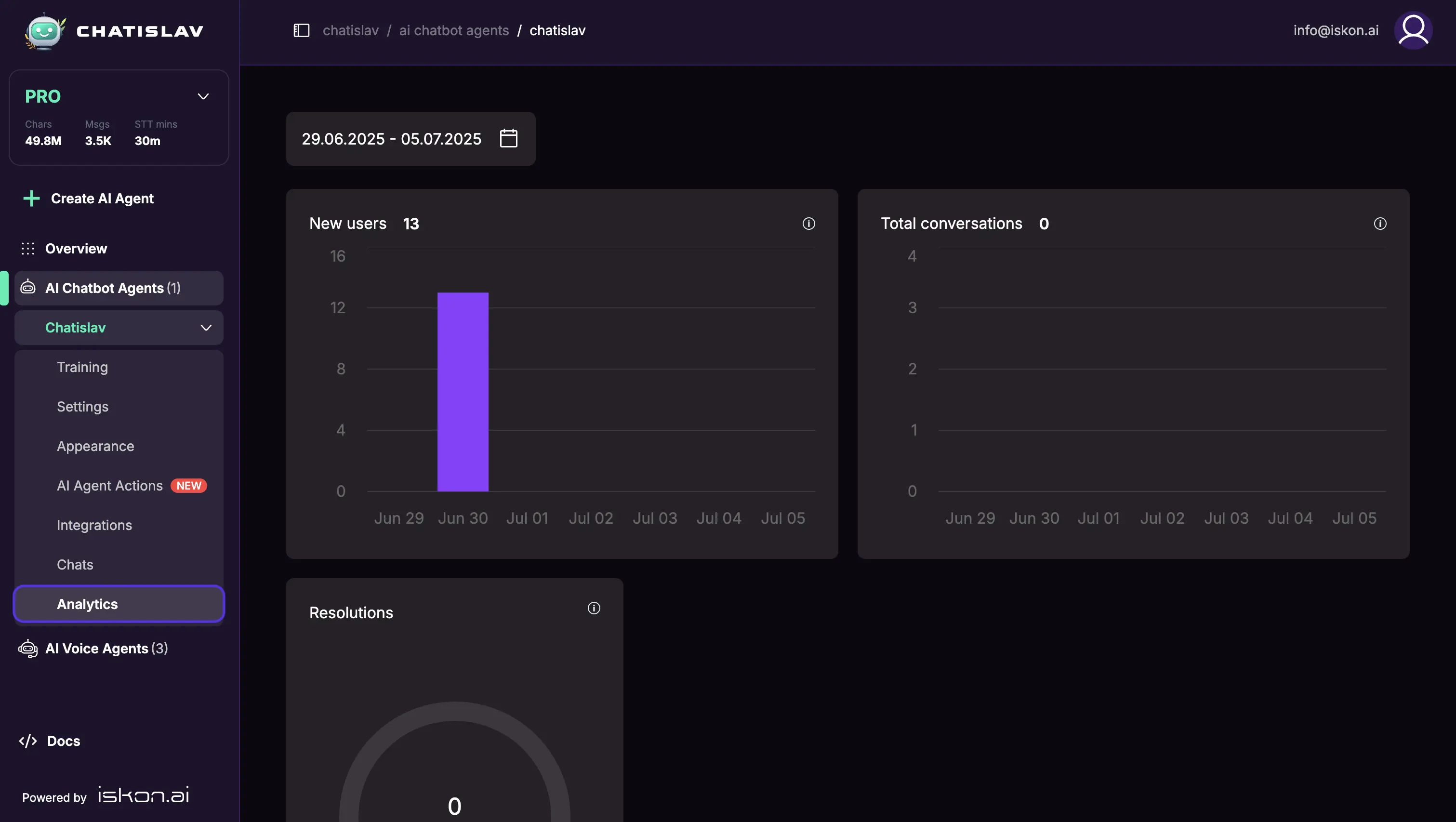
Task: Open Integrations page
Action: [x=94, y=526]
